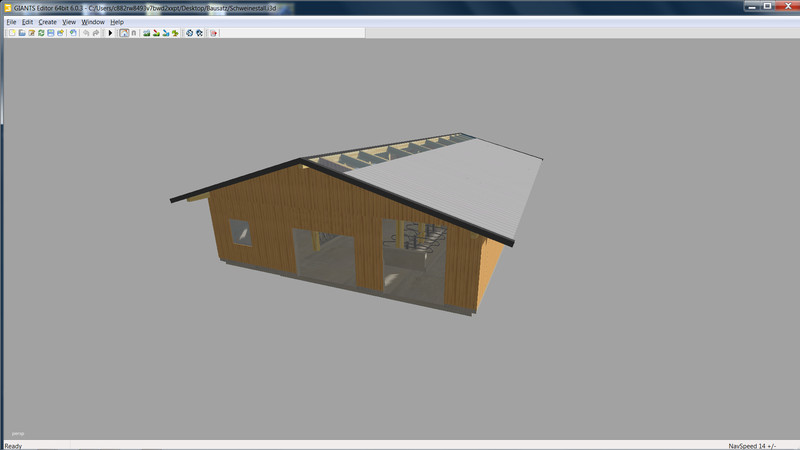The image size is (800, 450).
Task: Toggle the magnet snap button in the toolbar
Action: click(x=134, y=33)
